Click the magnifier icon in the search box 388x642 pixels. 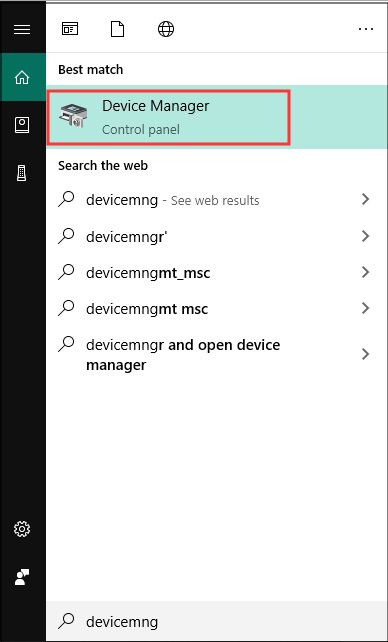coord(66,621)
